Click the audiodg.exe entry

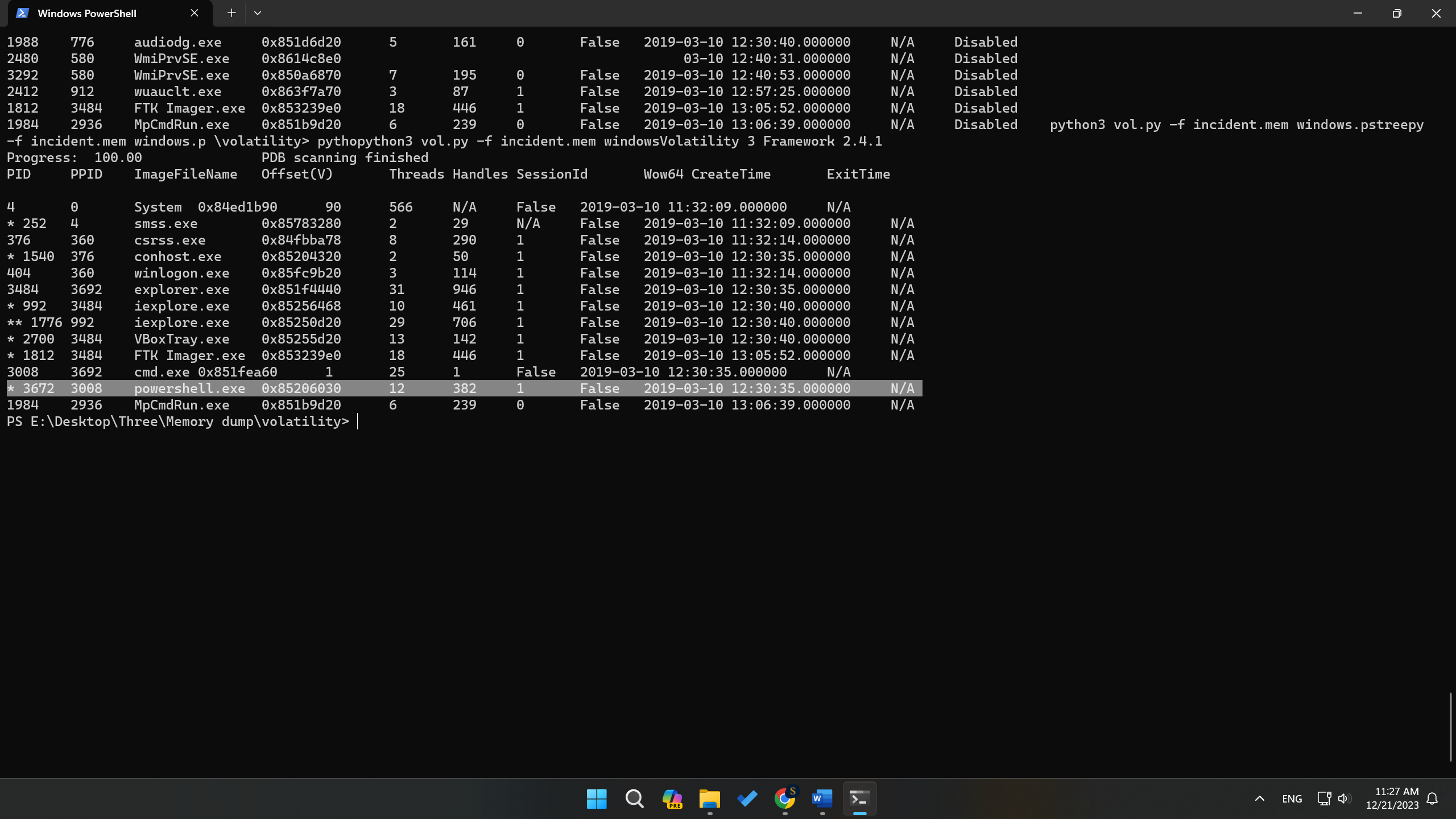tap(177, 42)
